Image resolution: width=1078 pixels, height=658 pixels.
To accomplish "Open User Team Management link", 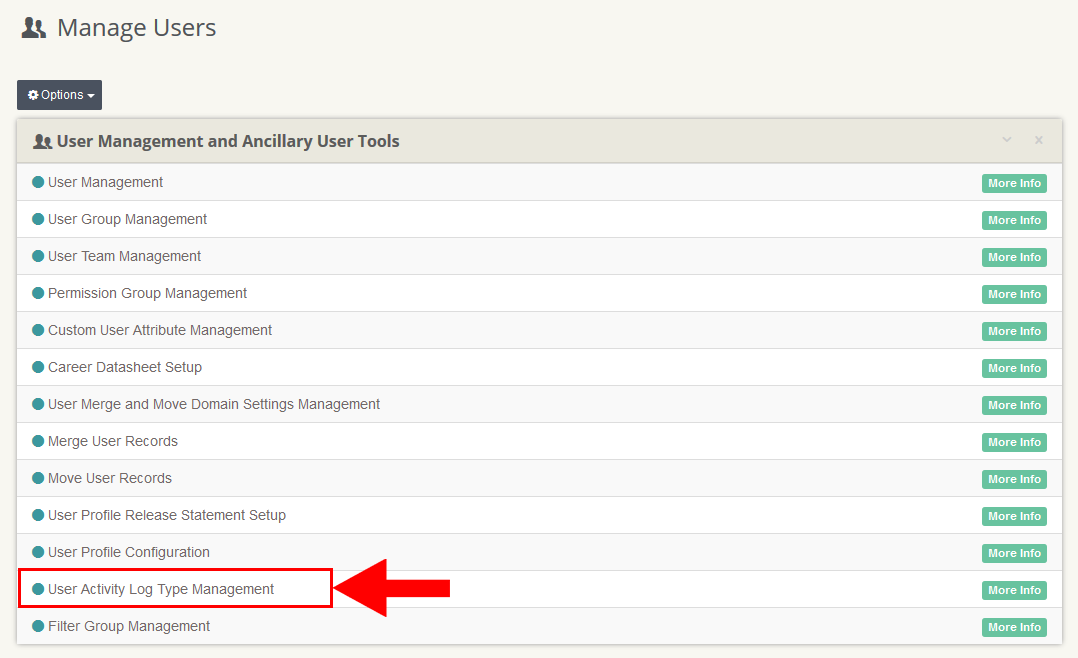I will point(124,256).
